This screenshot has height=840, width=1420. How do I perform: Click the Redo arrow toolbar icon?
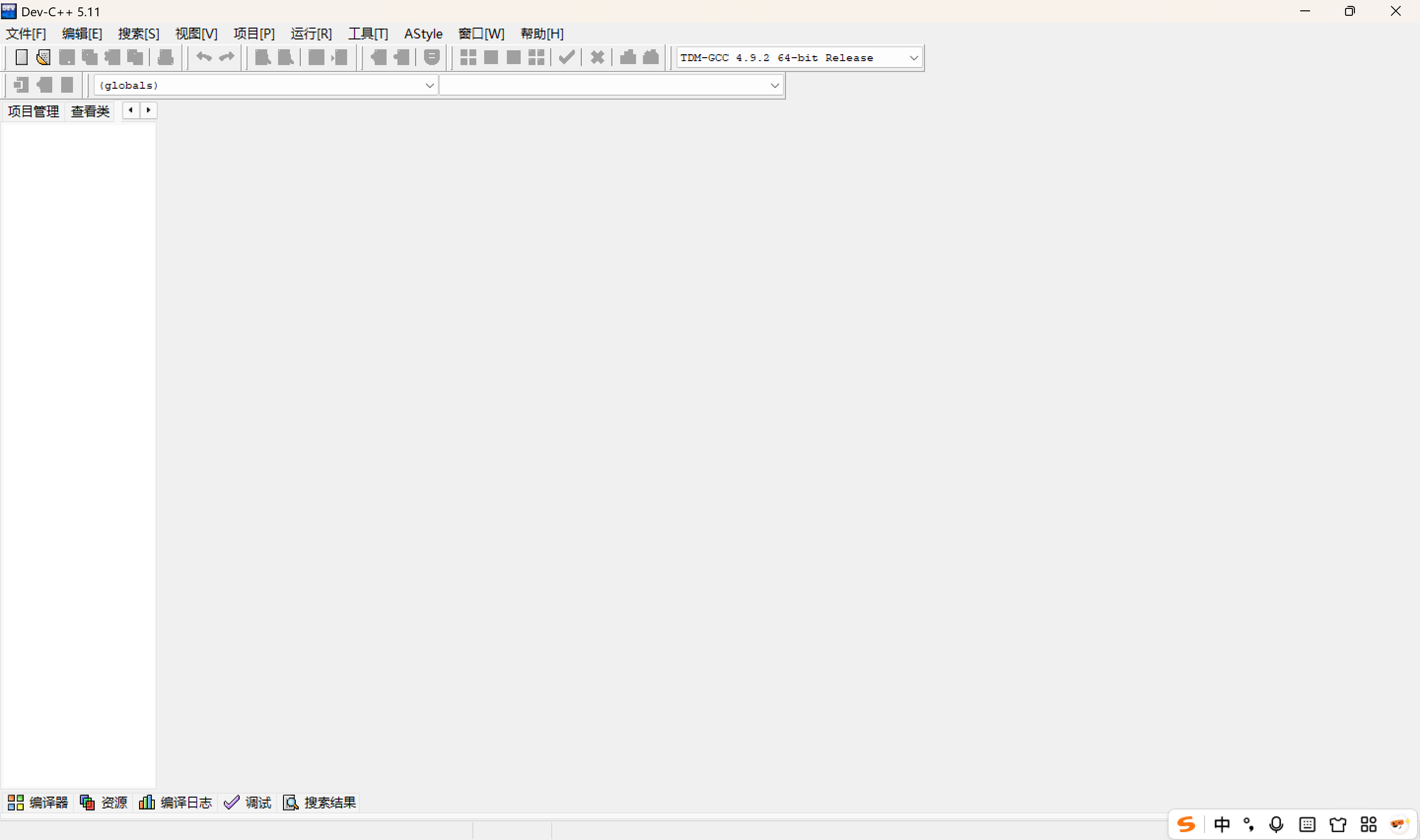coord(227,57)
